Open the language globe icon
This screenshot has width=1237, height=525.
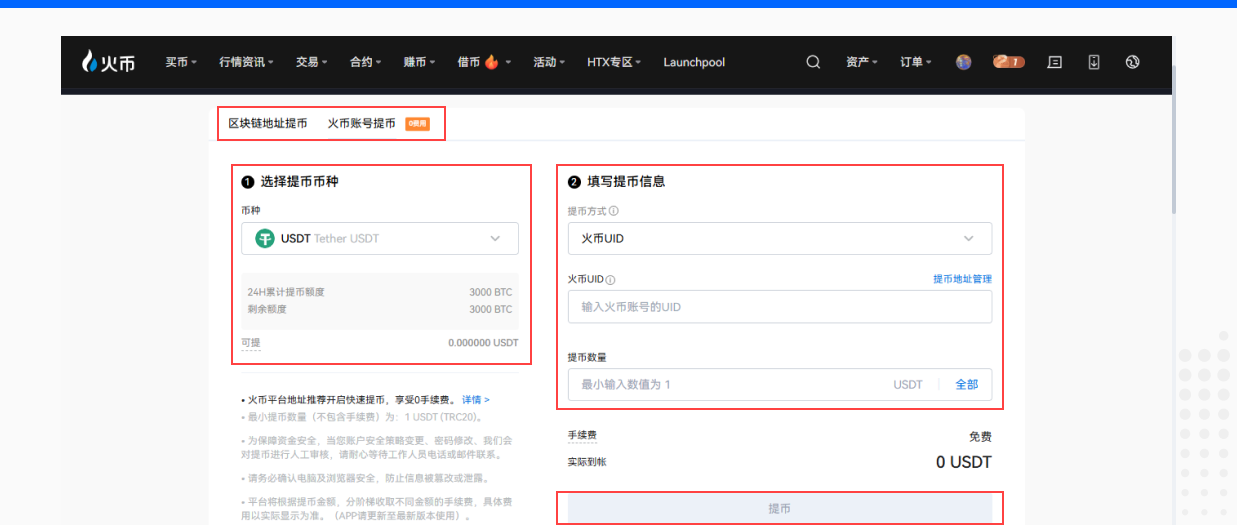click(1132, 62)
